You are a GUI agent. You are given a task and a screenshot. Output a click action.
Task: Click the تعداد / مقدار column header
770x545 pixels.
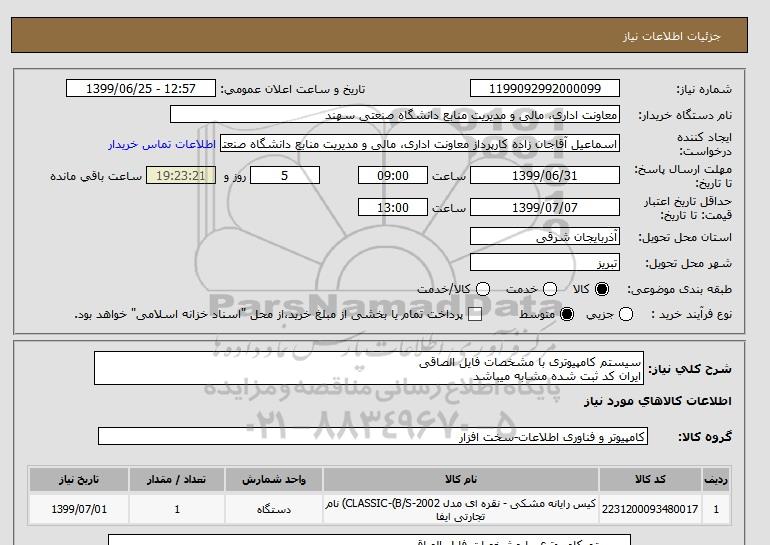pos(177,479)
